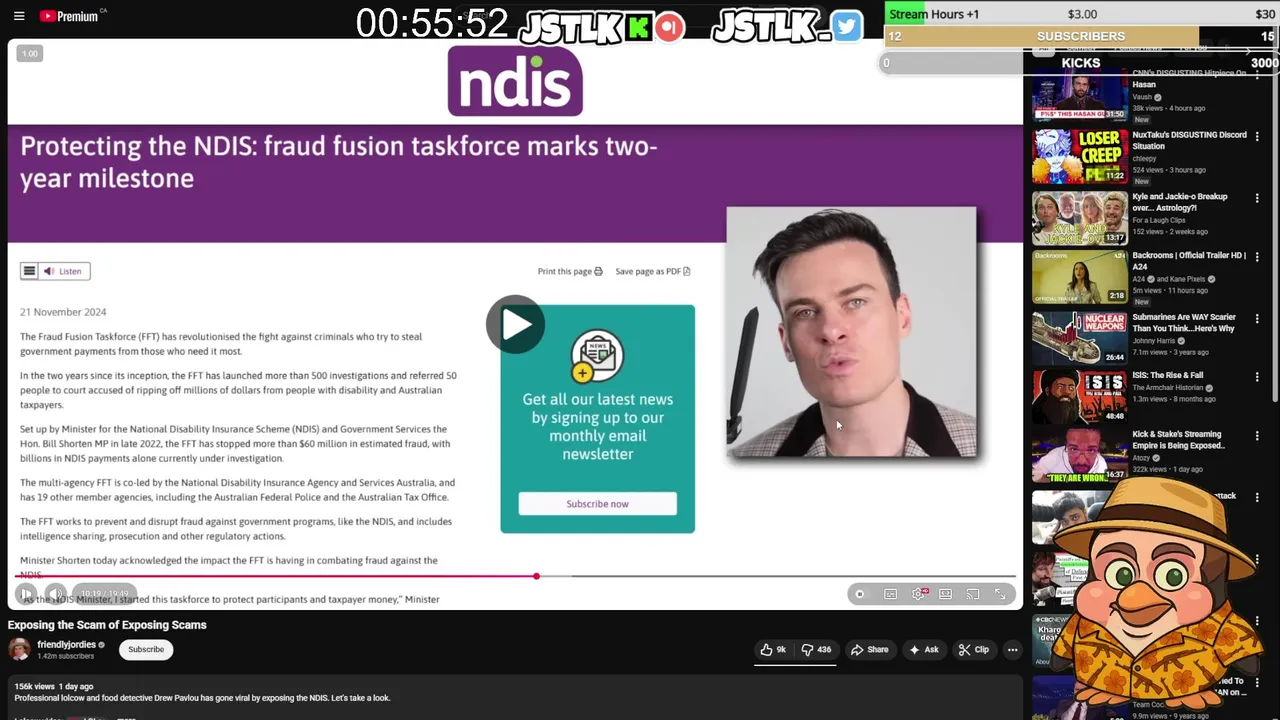Click the green Kick K icon in overlay

(x=638, y=27)
